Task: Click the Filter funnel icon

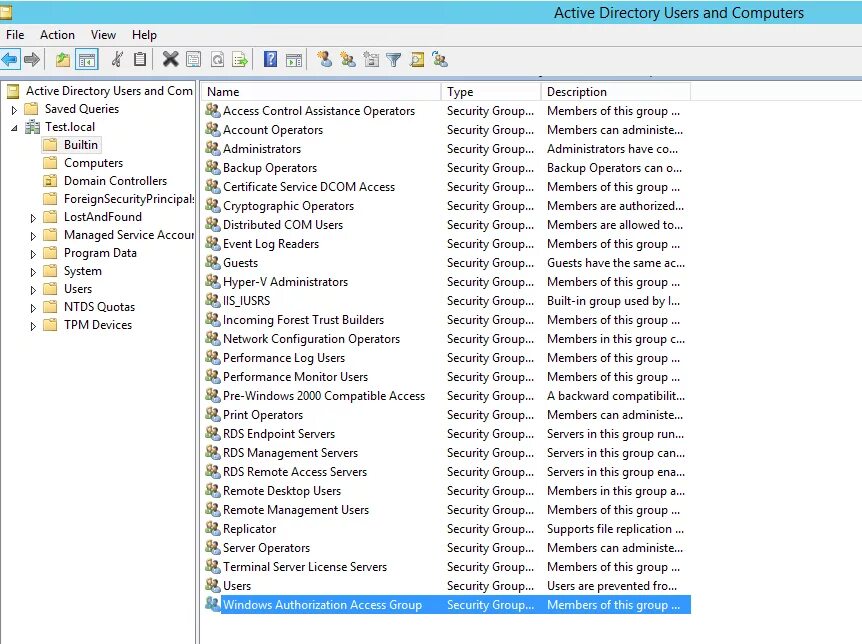Action: coord(394,59)
